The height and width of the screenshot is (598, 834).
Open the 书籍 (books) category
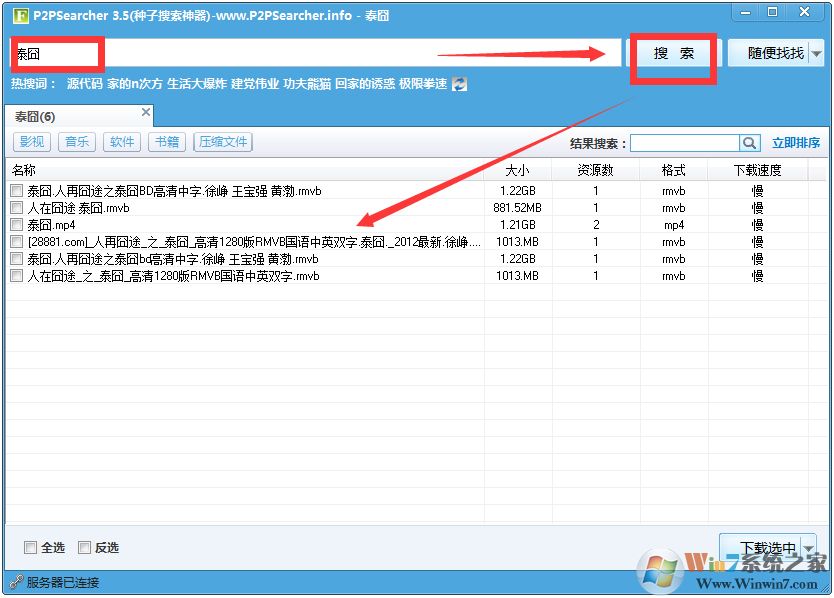point(166,141)
